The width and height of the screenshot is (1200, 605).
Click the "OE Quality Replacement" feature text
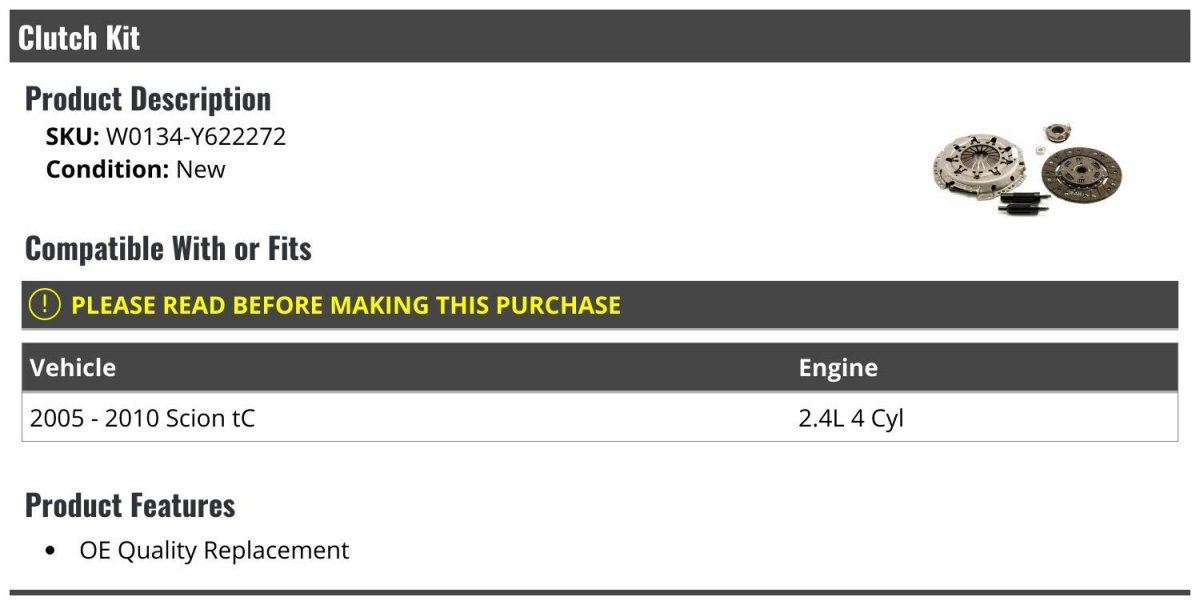pyautogui.click(x=214, y=550)
